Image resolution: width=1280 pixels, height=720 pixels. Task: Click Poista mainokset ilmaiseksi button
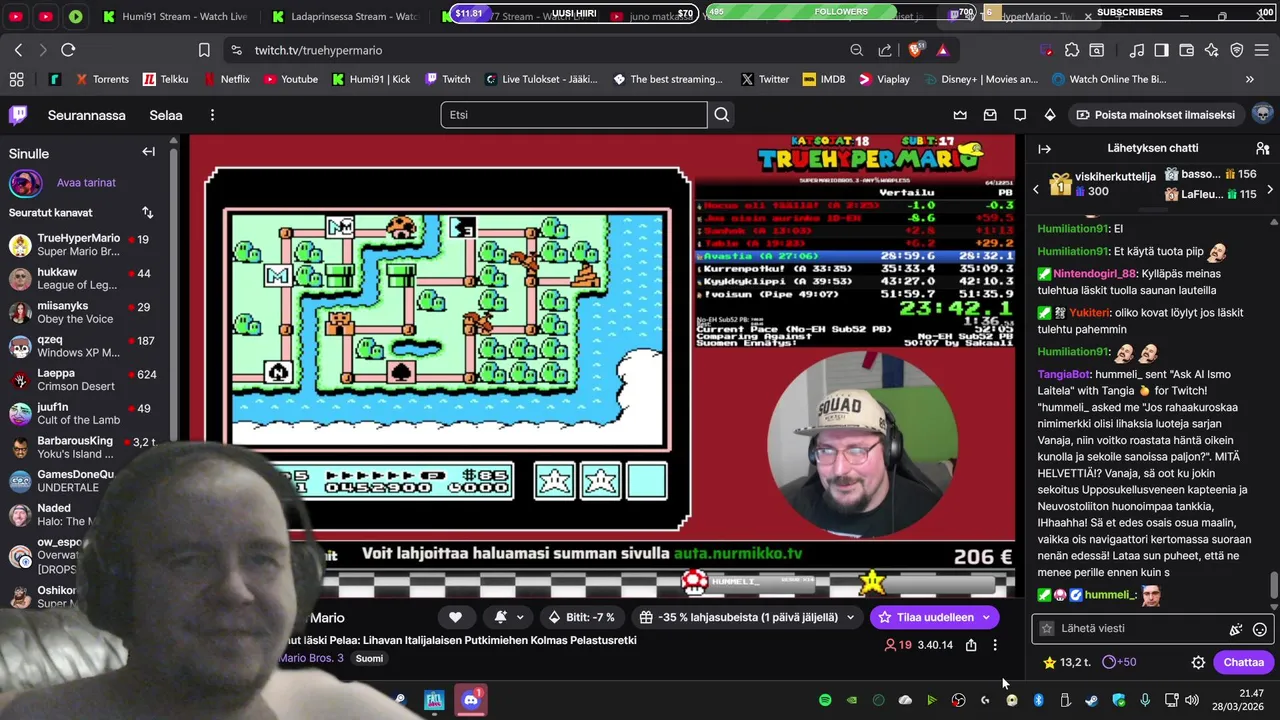coord(1155,115)
